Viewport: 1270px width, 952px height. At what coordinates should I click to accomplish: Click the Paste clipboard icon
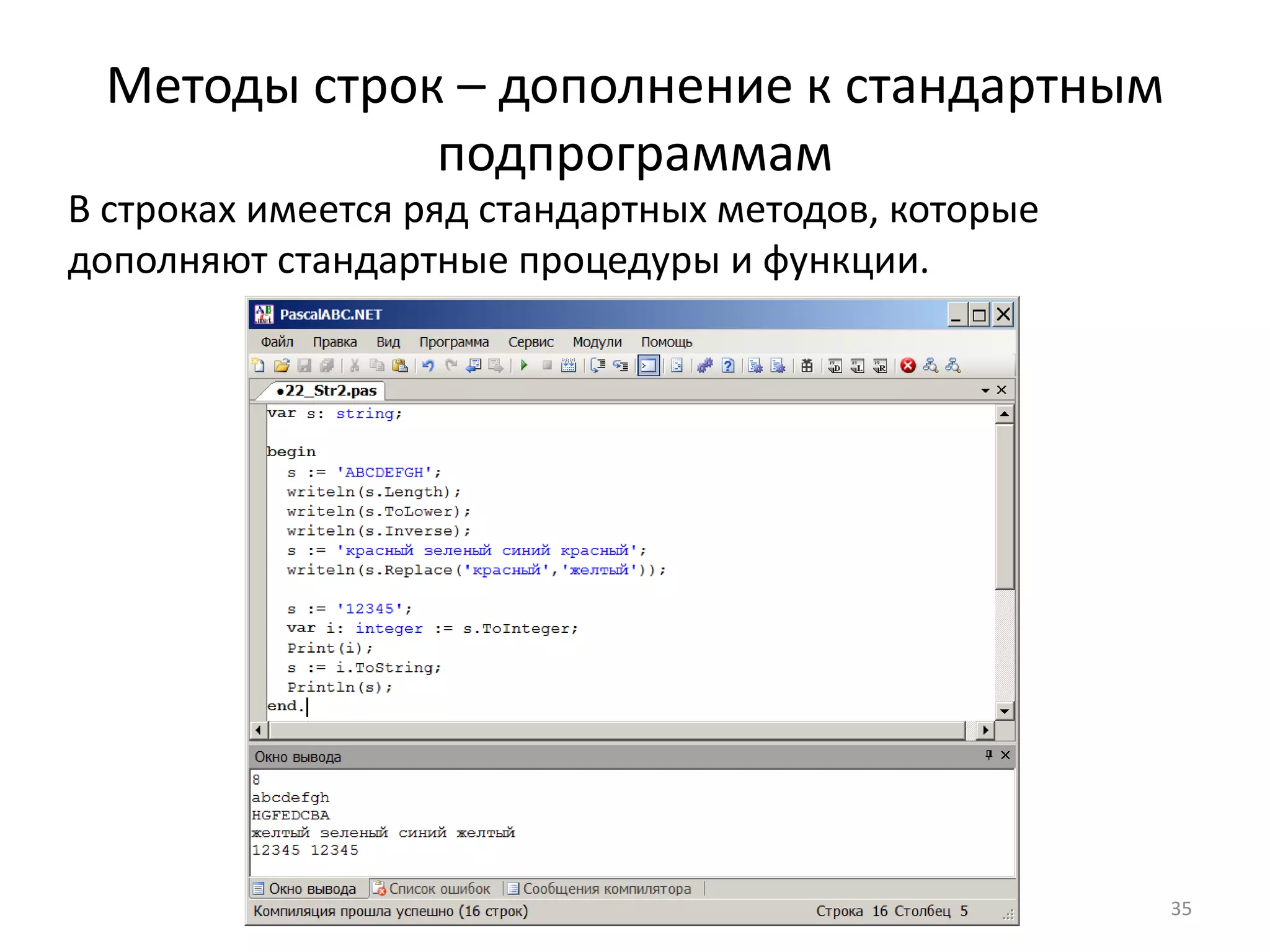coord(401,366)
